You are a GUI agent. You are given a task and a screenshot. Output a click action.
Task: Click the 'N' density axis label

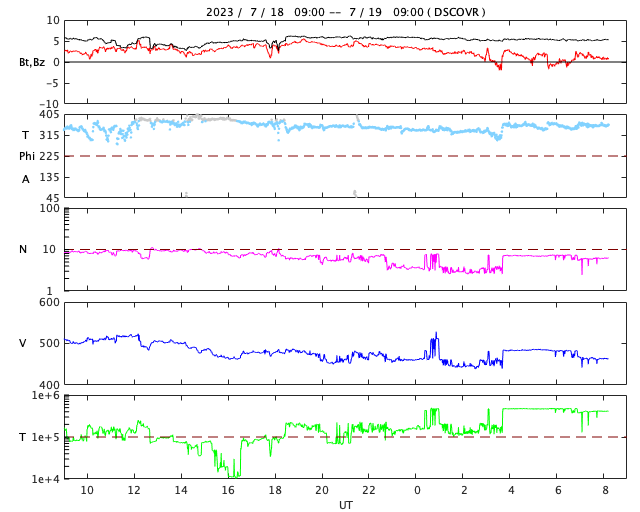click(x=23, y=249)
